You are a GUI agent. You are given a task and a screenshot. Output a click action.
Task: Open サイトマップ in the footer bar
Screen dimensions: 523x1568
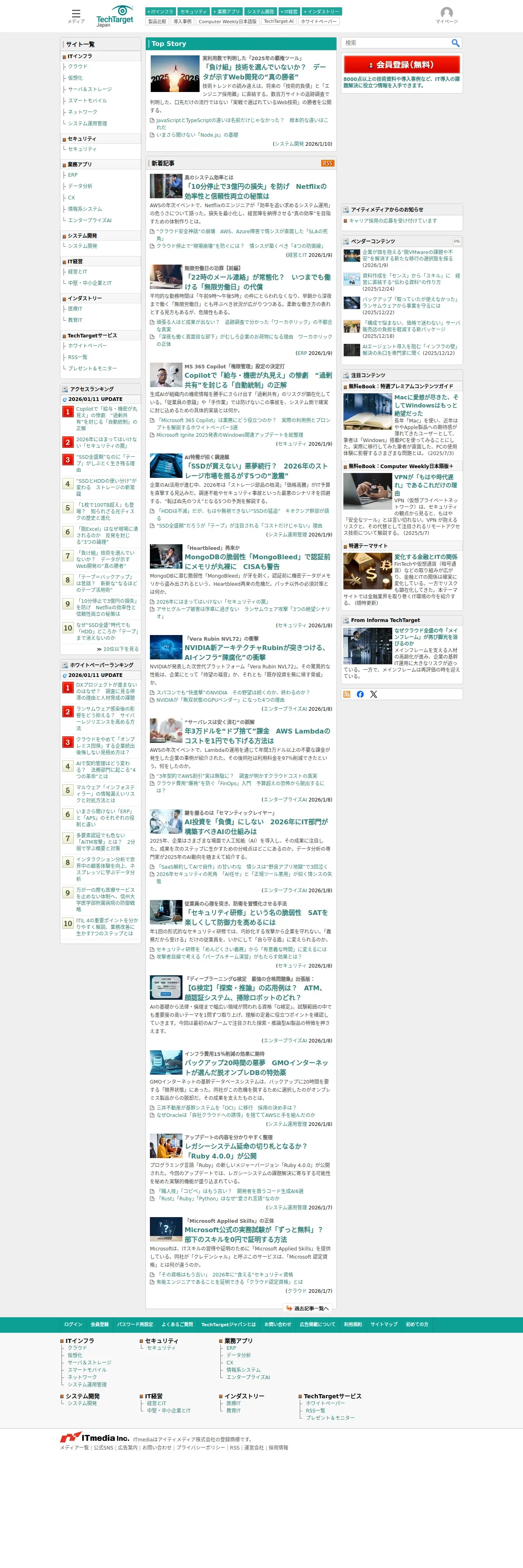(x=384, y=1325)
